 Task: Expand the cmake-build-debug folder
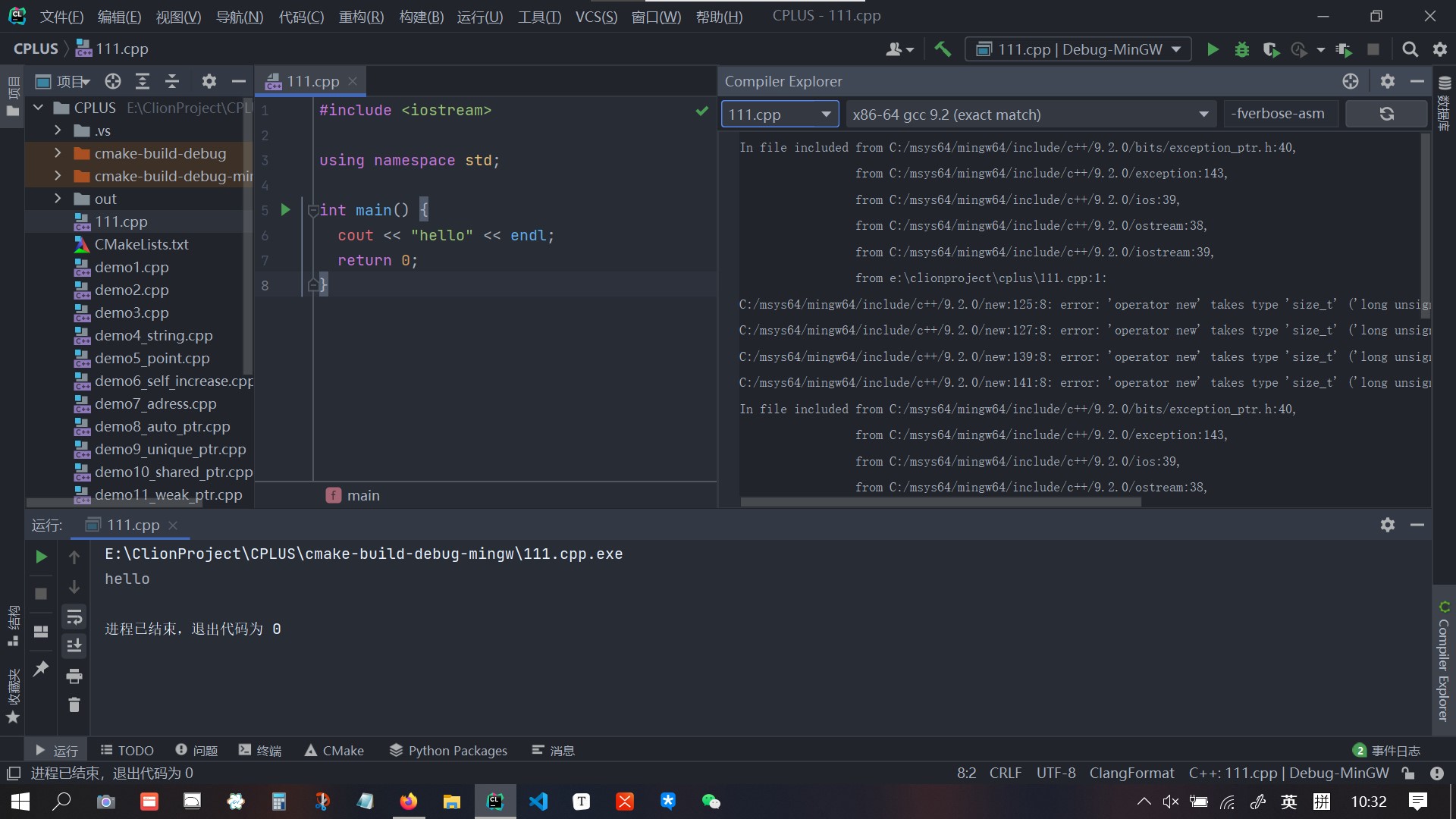pos(58,153)
